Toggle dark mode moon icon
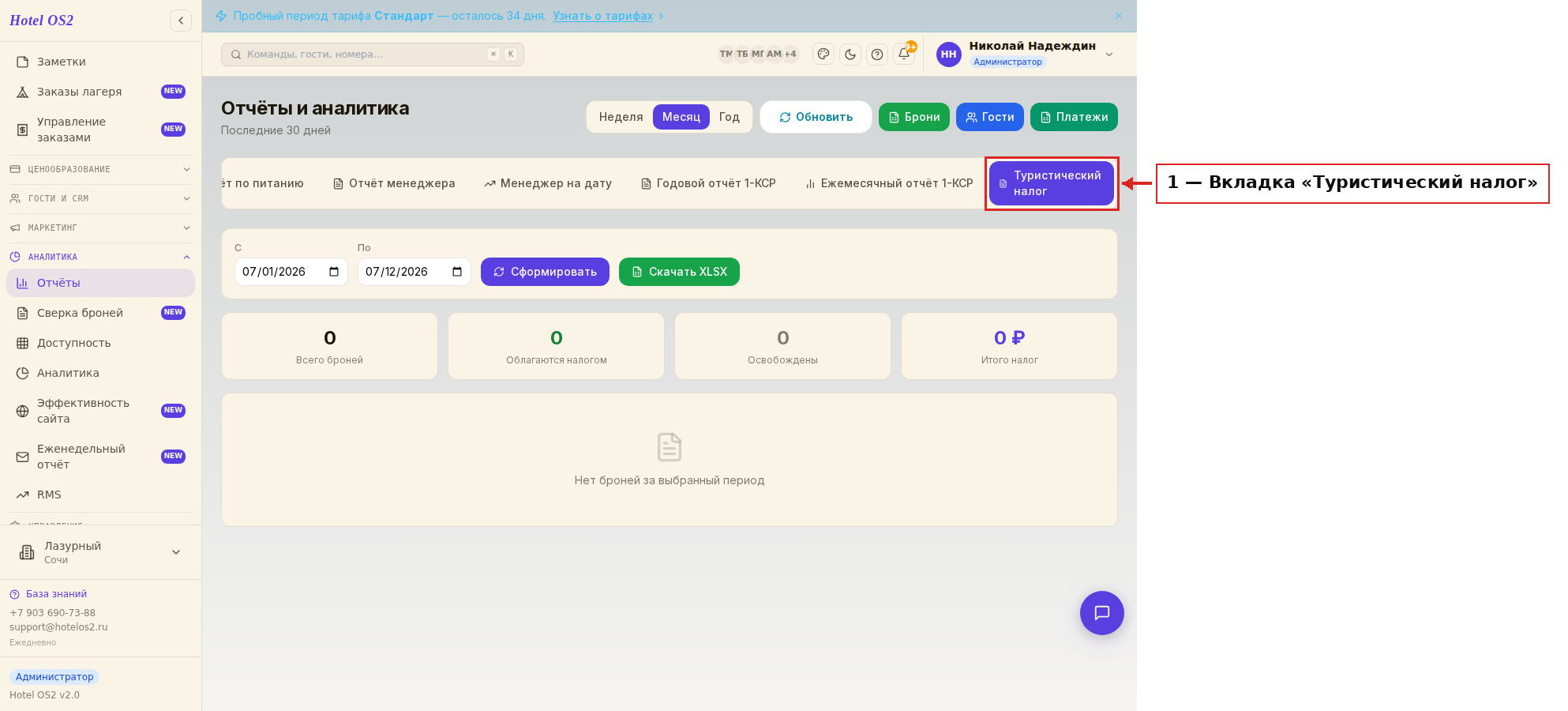Viewport: 1568px width, 711px height. point(850,55)
